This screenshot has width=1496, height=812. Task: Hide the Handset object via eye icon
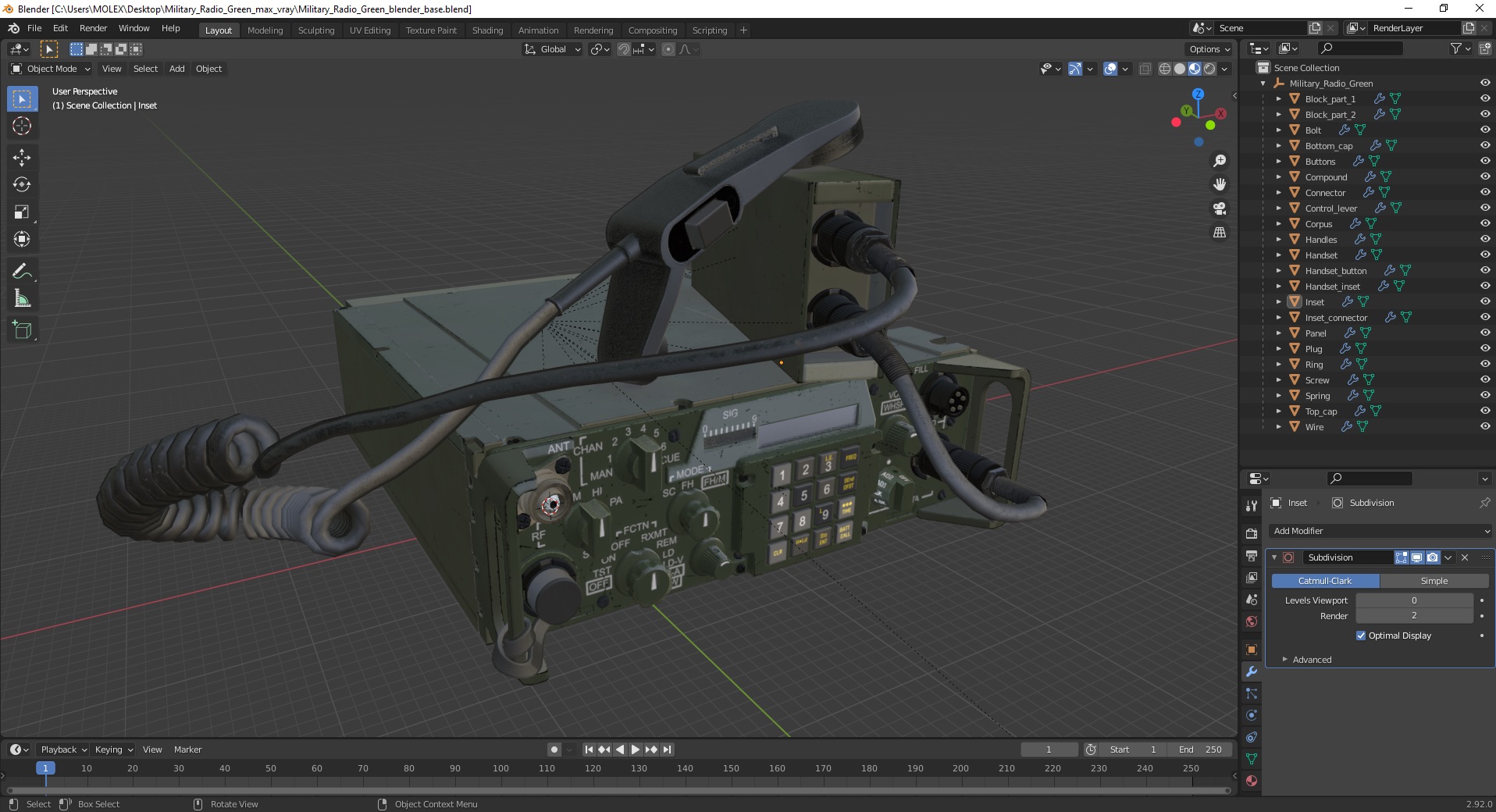(x=1485, y=255)
